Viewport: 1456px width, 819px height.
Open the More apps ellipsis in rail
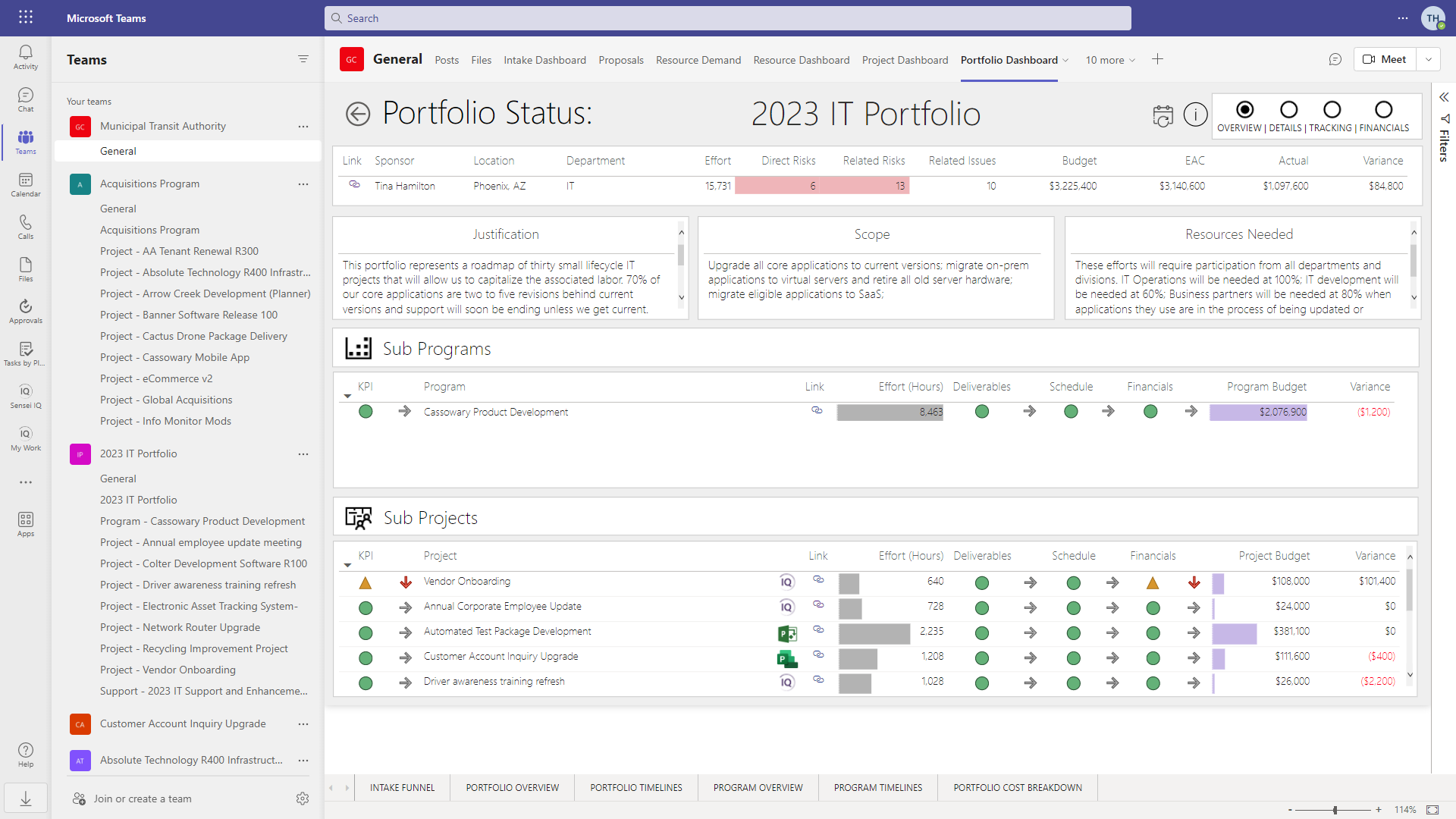[x=26, y=482]
